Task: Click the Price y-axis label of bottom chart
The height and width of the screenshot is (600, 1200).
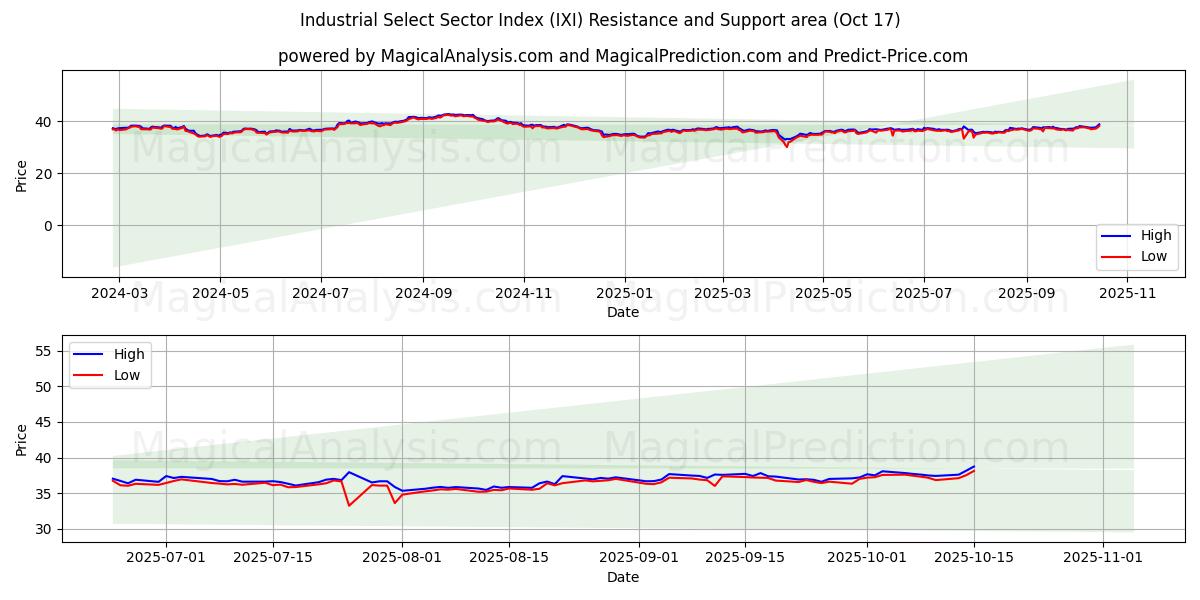Action: [22, 439]
